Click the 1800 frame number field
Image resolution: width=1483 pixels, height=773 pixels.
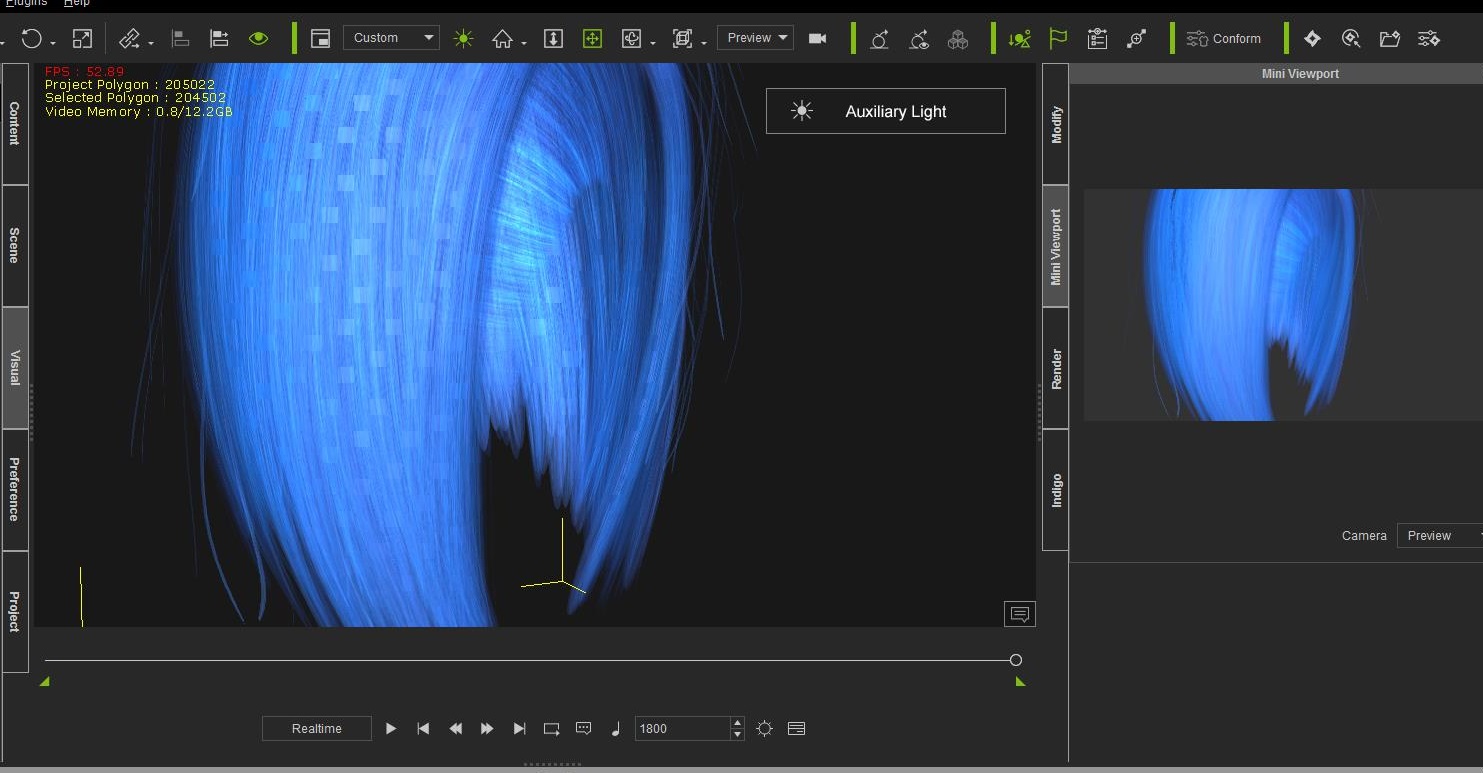683,729
